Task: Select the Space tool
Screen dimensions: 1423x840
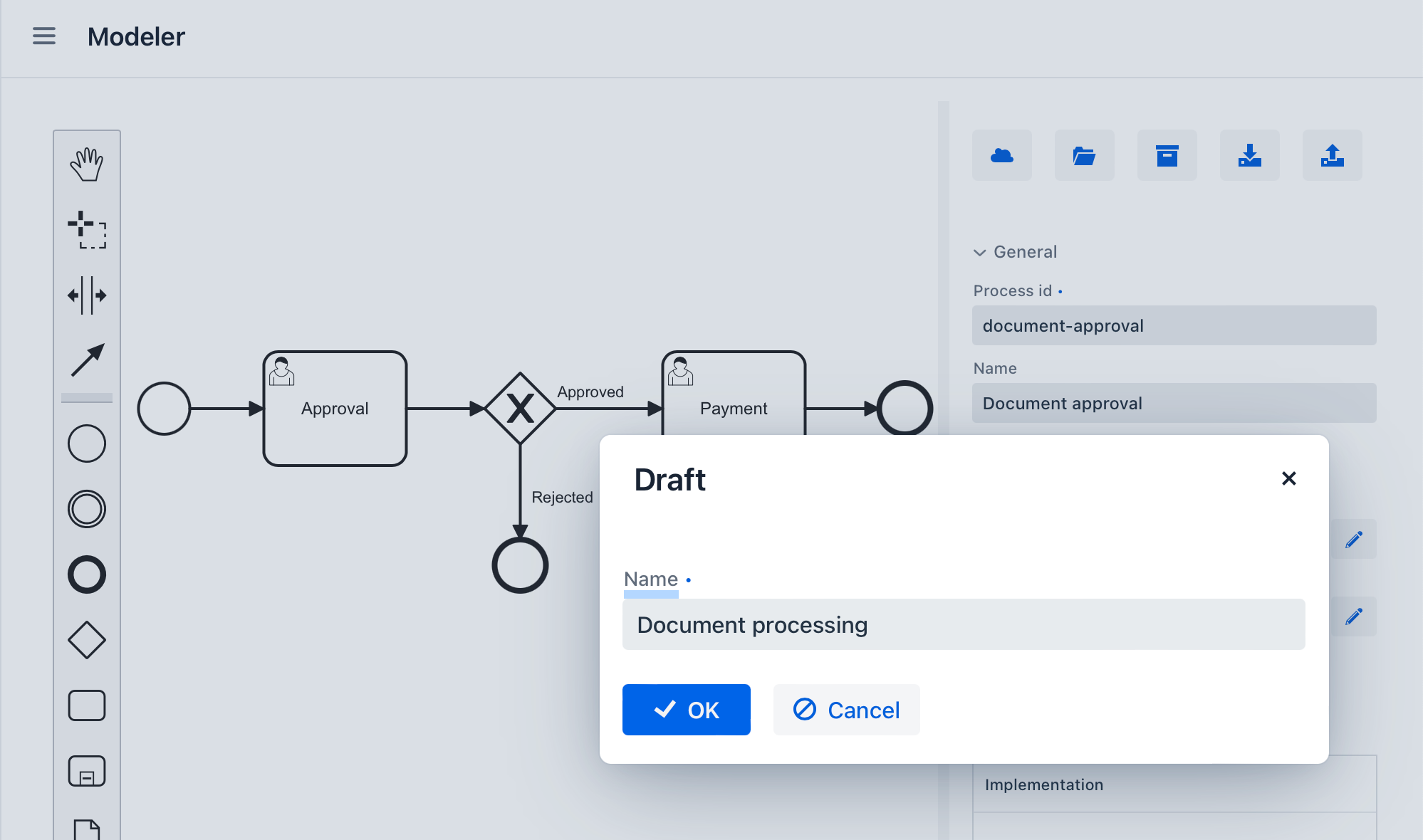Action: (x=87, y=295)
